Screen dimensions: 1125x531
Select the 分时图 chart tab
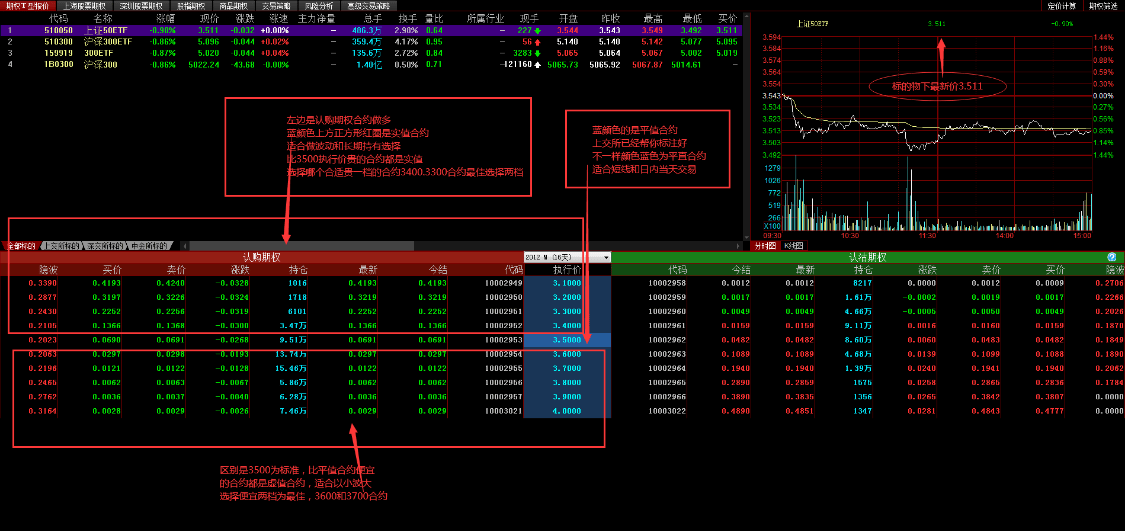(763, 245)
